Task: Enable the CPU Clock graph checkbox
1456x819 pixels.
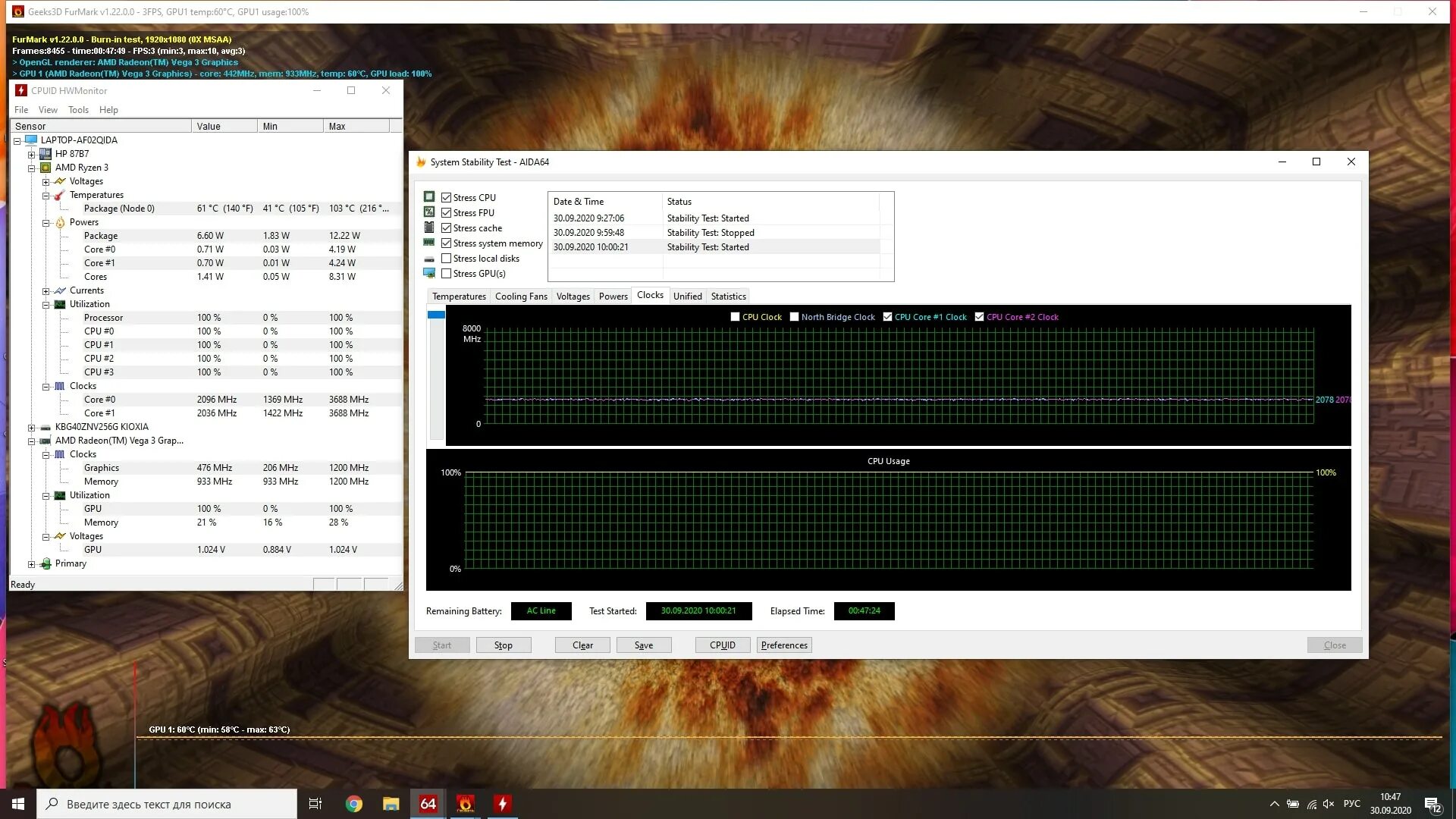Action: [x=735, y=317]
